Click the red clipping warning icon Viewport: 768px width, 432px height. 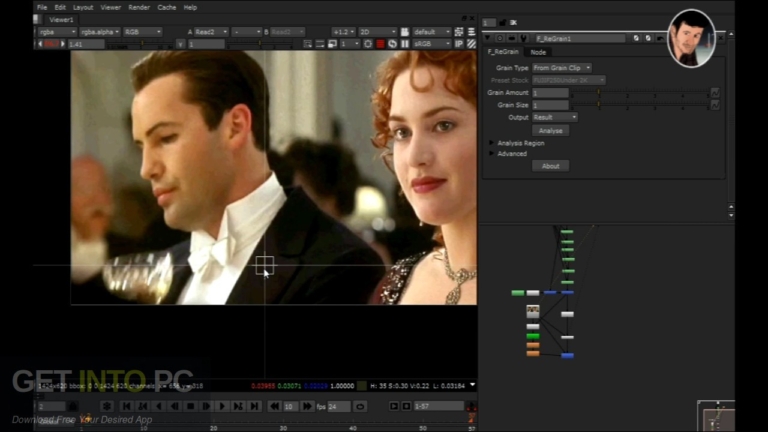381,44
